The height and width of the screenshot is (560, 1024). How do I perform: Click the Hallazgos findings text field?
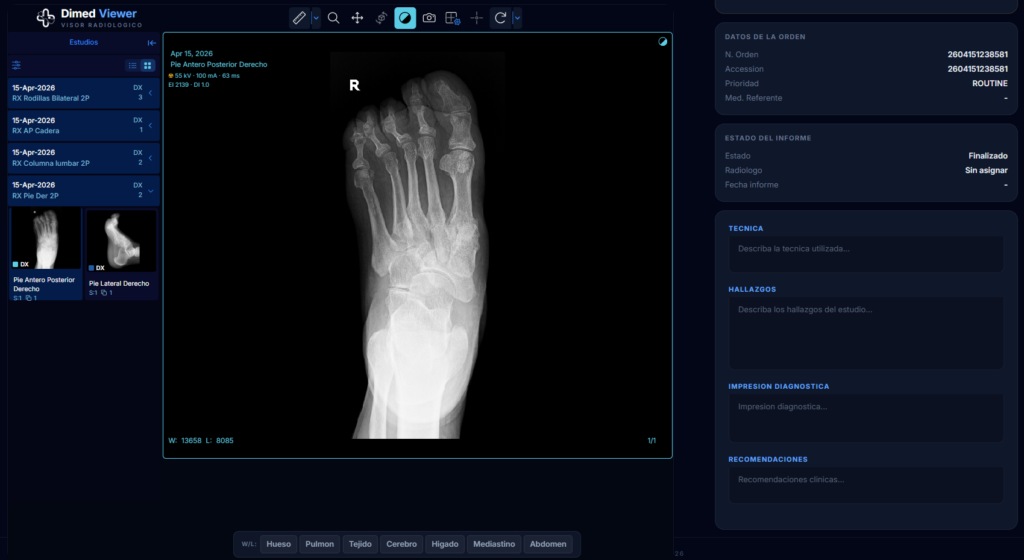click(865, 332)
